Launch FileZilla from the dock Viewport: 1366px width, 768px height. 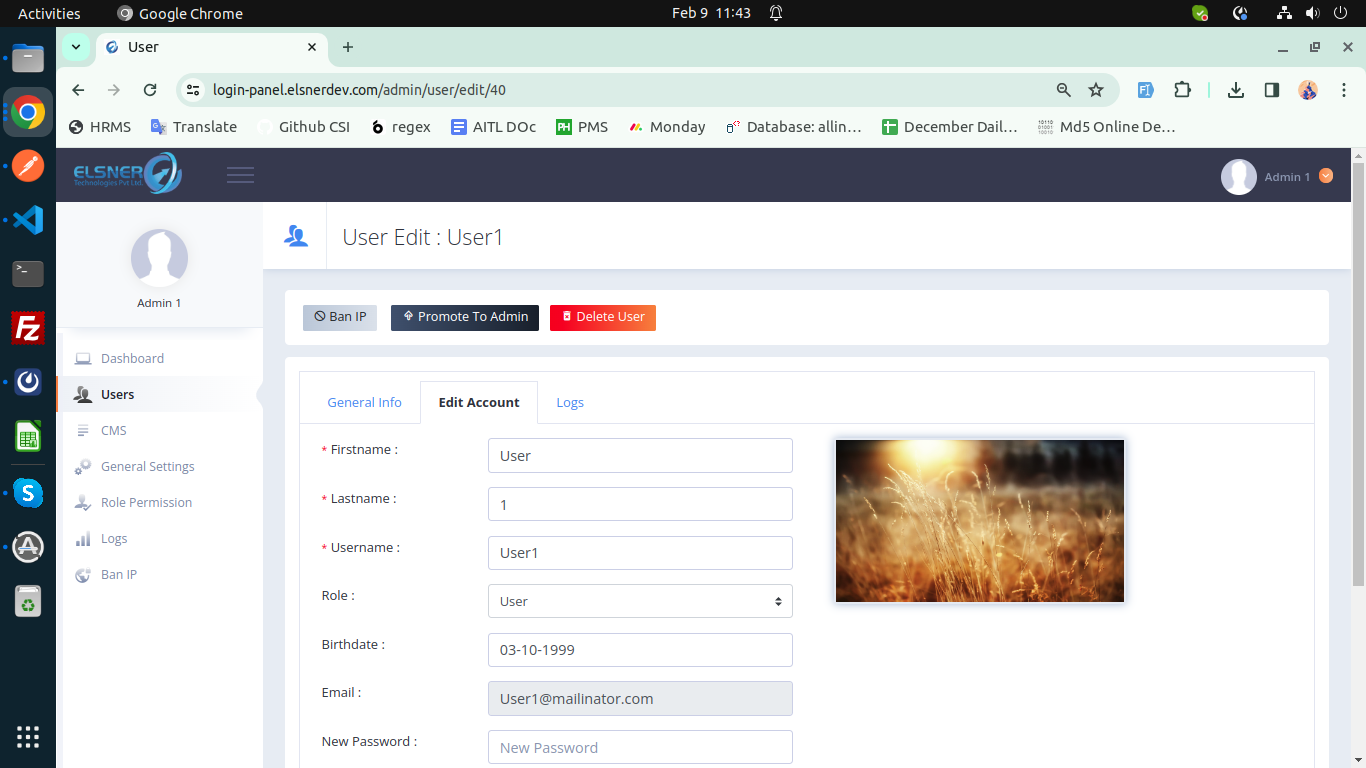[x=27, y=327]
